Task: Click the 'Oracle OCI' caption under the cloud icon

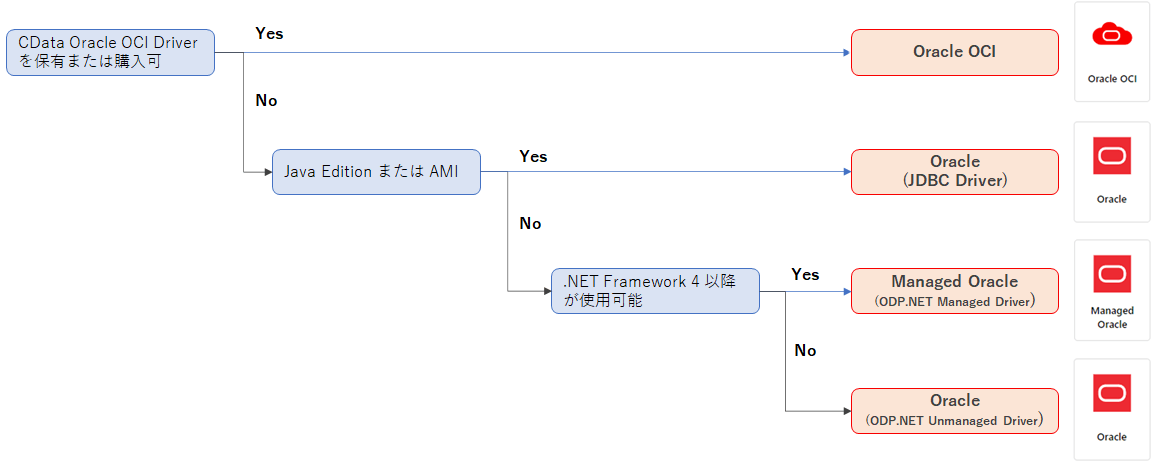Action: tap(1112, 78)
